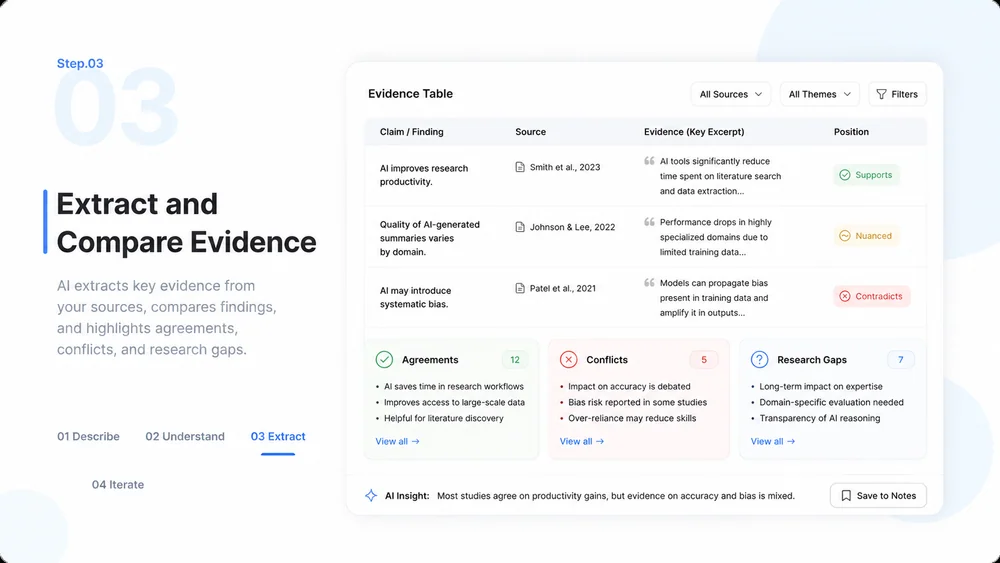Click the Research Gaps count badge 7
1000x563 pixels.
[x=901, y=360]
